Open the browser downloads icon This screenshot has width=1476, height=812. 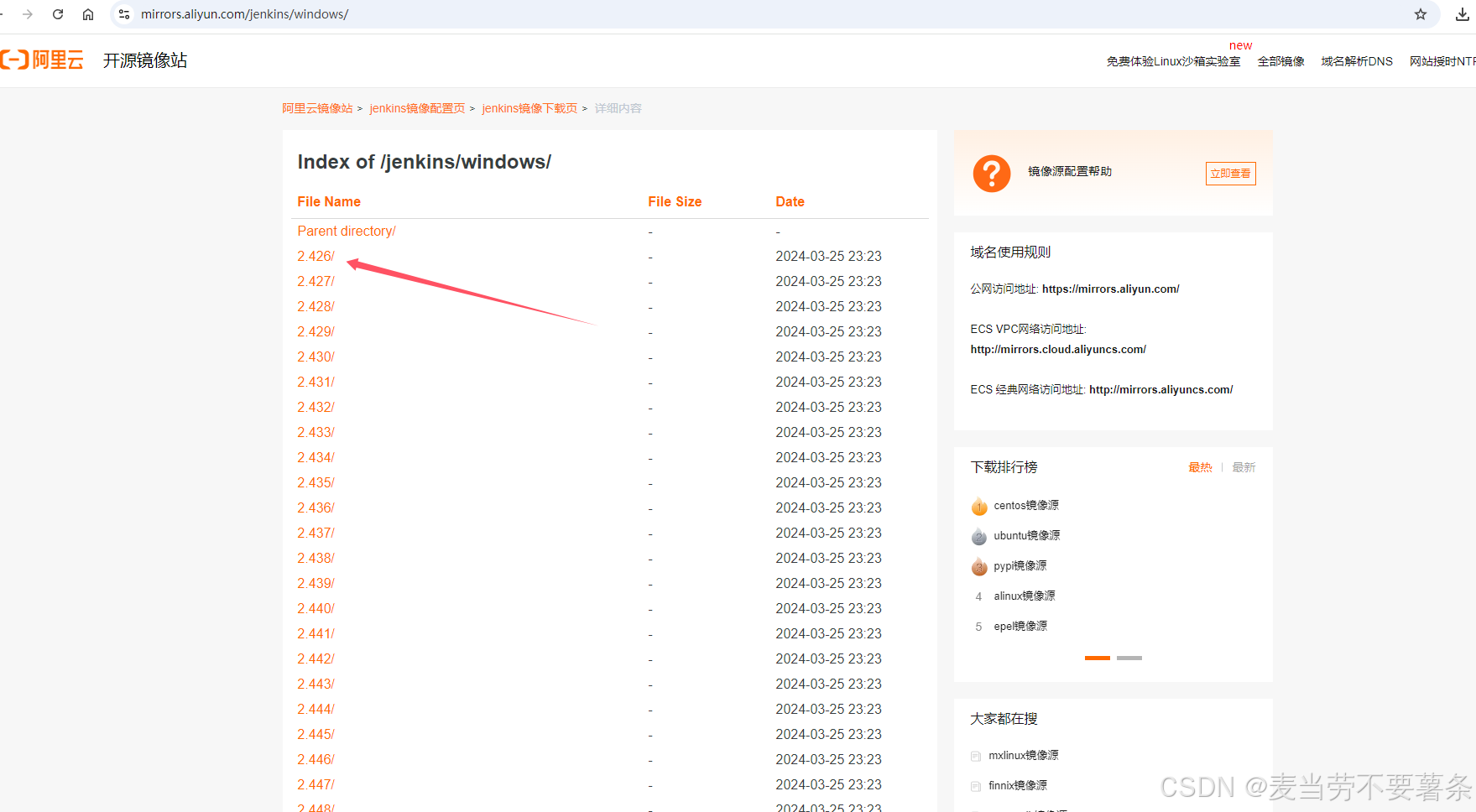pyautogui.click(x=1462, y=14)
